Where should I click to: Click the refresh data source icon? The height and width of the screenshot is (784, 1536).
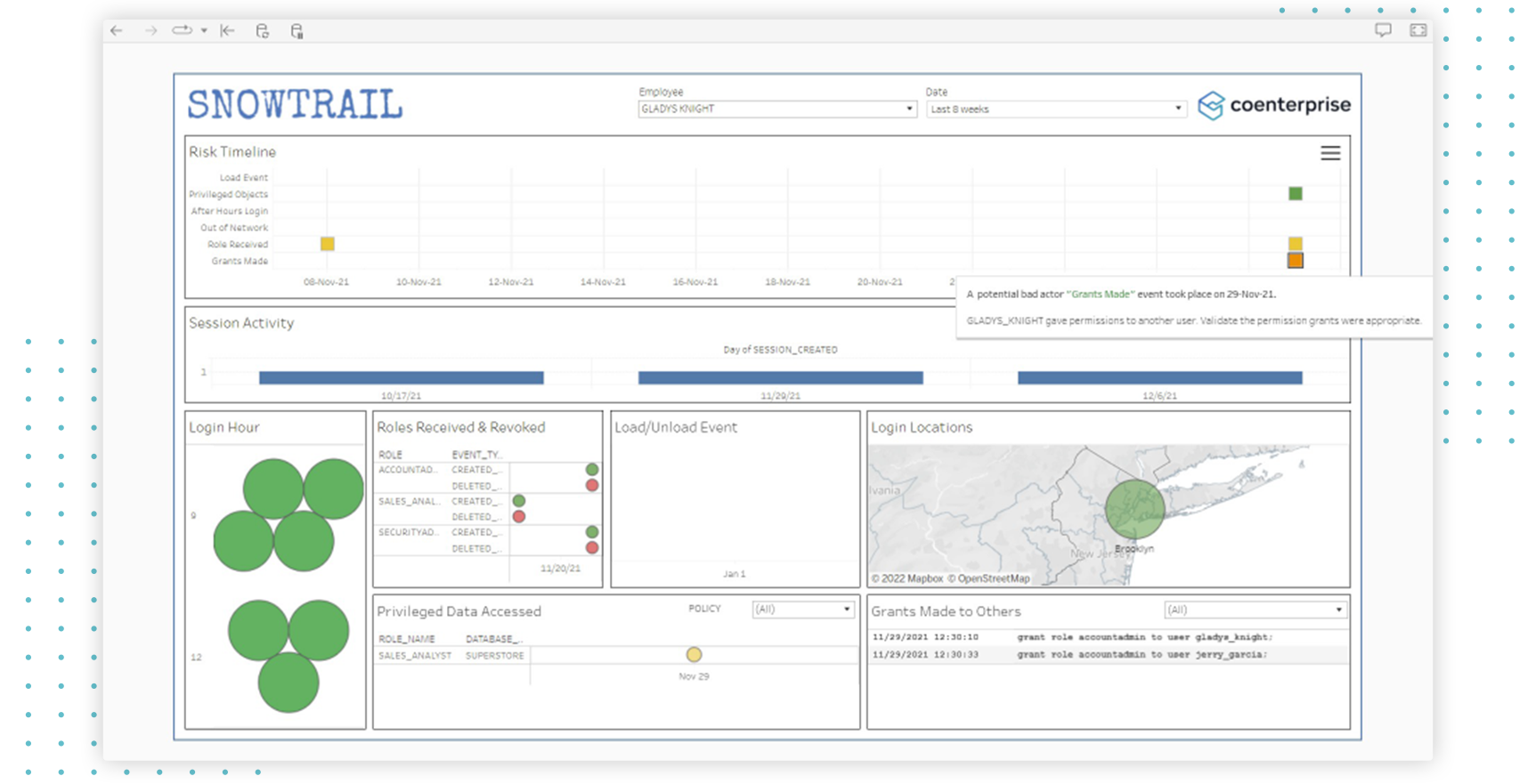coord(262,30)
